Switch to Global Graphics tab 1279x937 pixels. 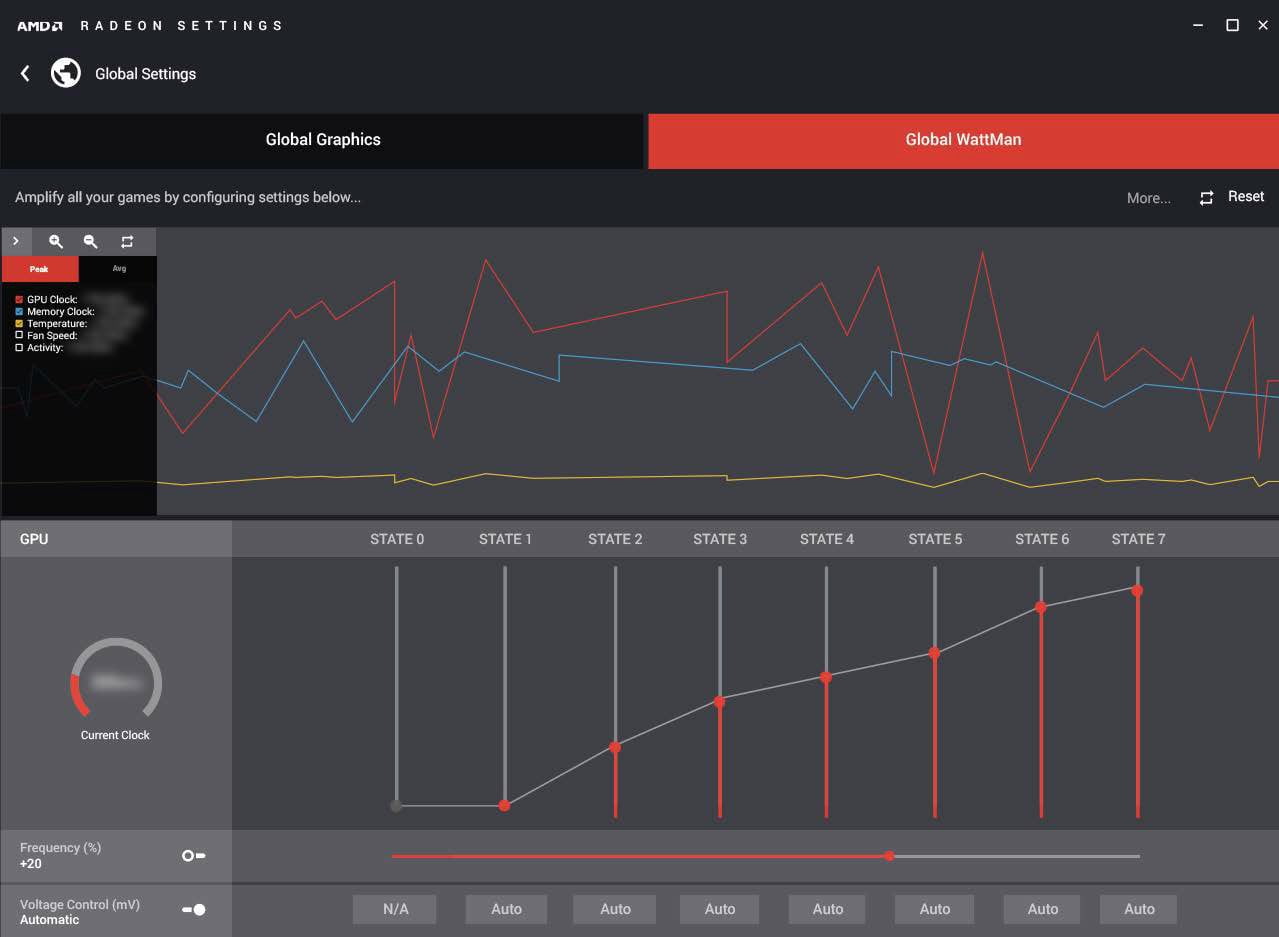click(322, 140)
